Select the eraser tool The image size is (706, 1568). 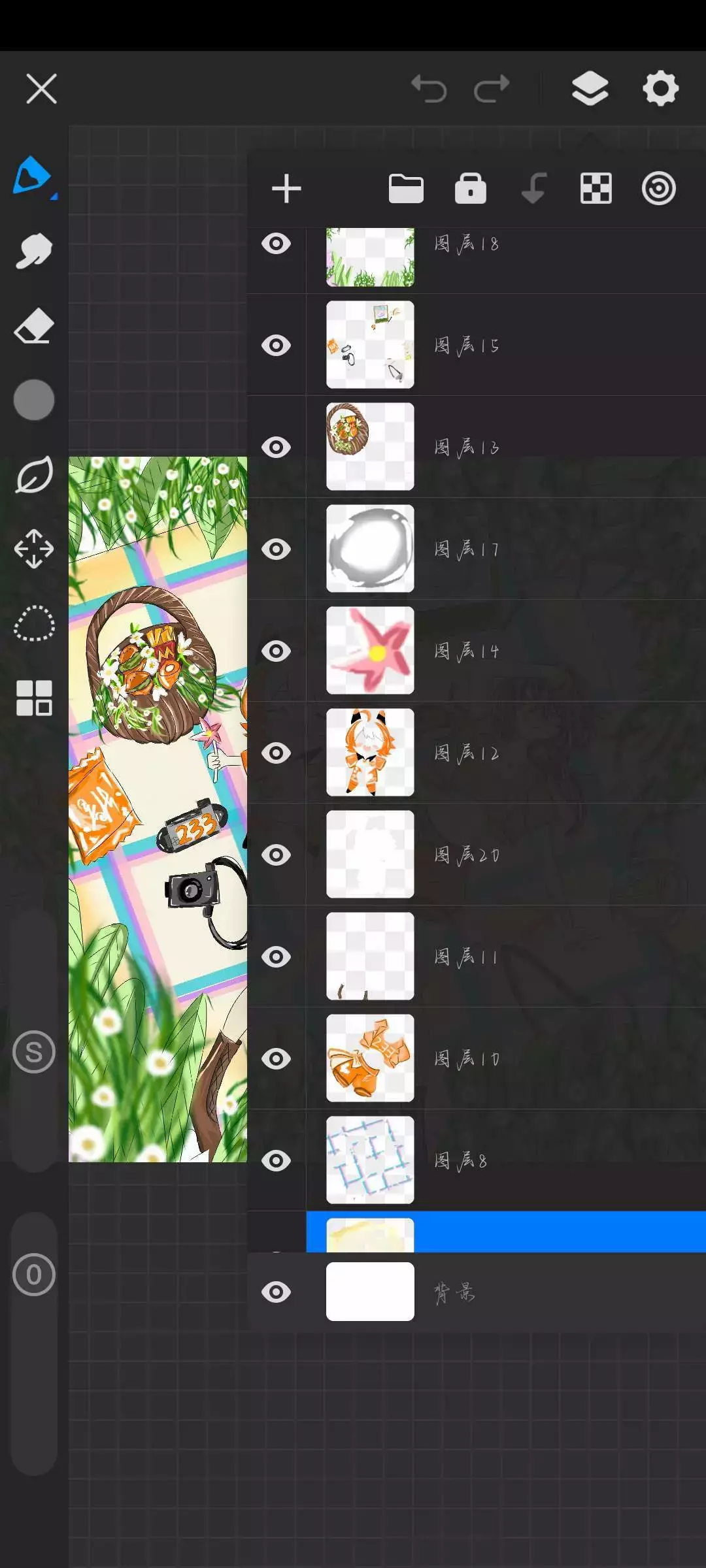coord(33,325)
